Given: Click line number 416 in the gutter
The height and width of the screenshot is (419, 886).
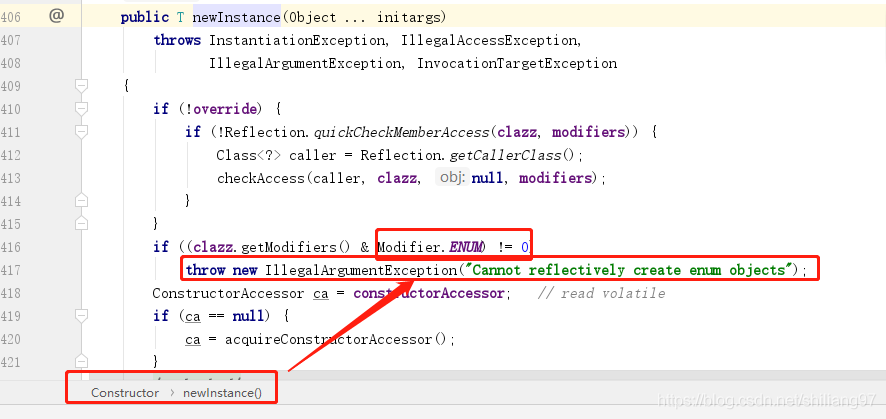Looking at the screenshot, I should tap(11, 247).
